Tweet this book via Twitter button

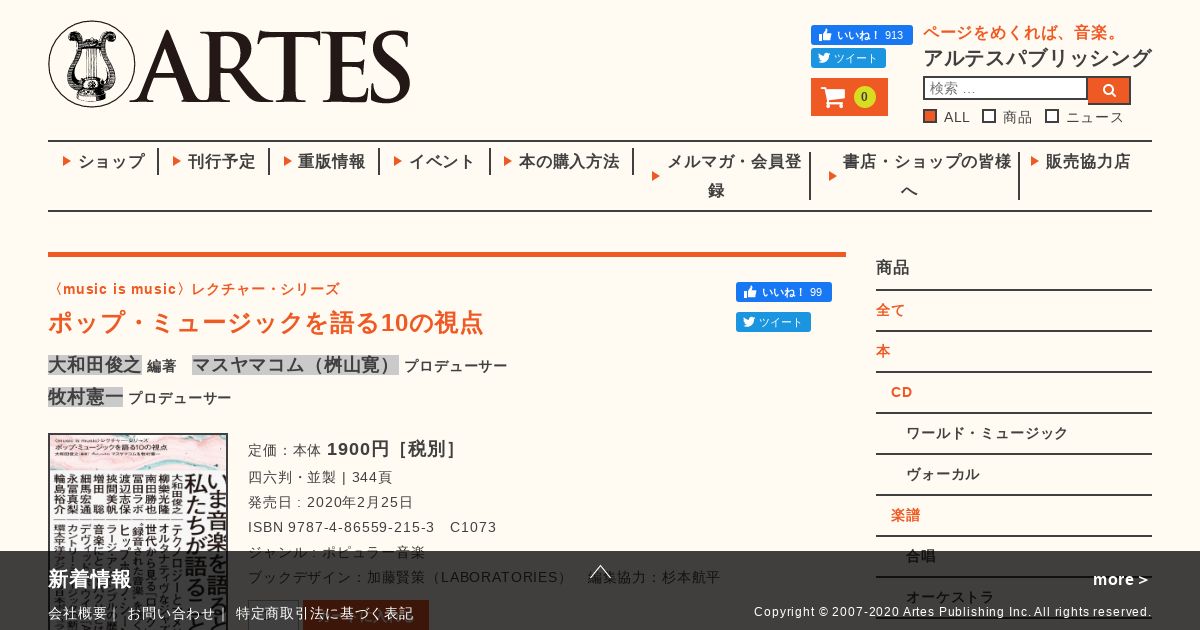coord(773,322)
